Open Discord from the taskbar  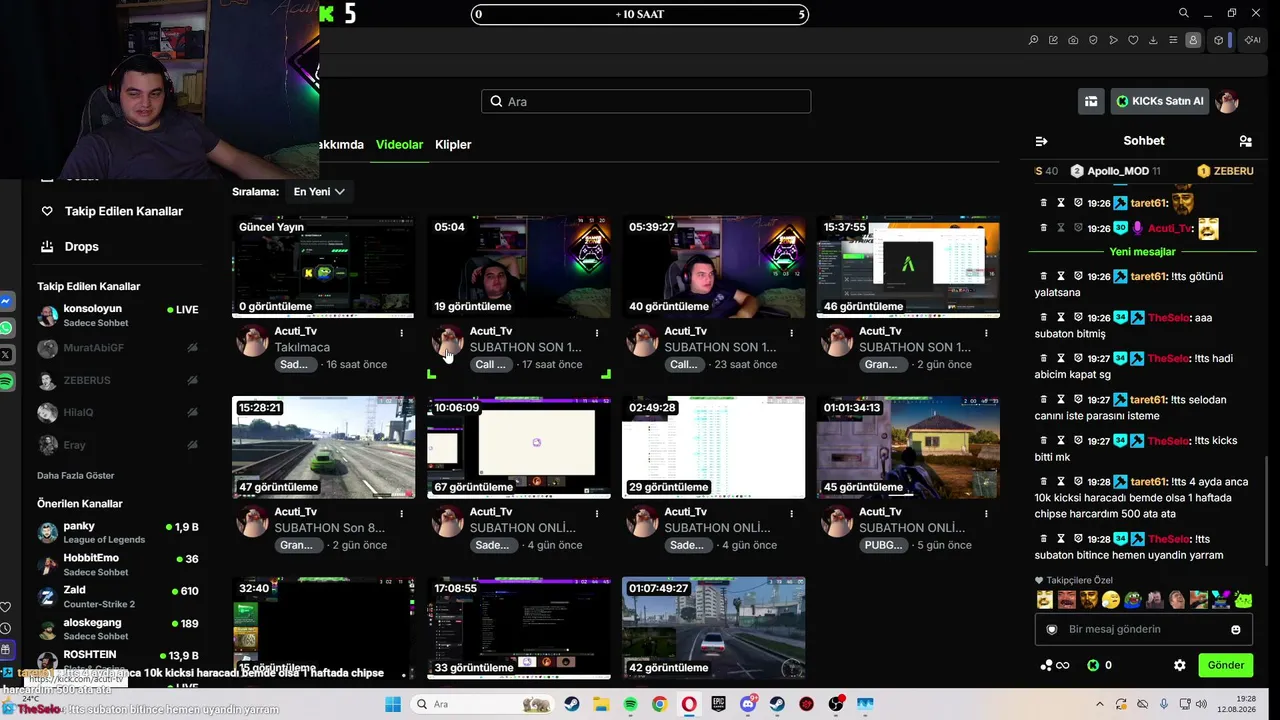pyautogui.click(x=748, y=704)
